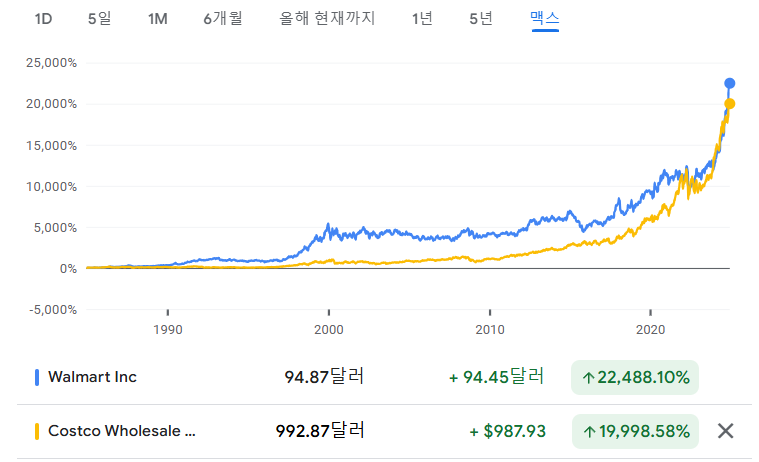Click Costco's 19,998.58% gain badge
This screenshot has width=759, height=462.
635,431
